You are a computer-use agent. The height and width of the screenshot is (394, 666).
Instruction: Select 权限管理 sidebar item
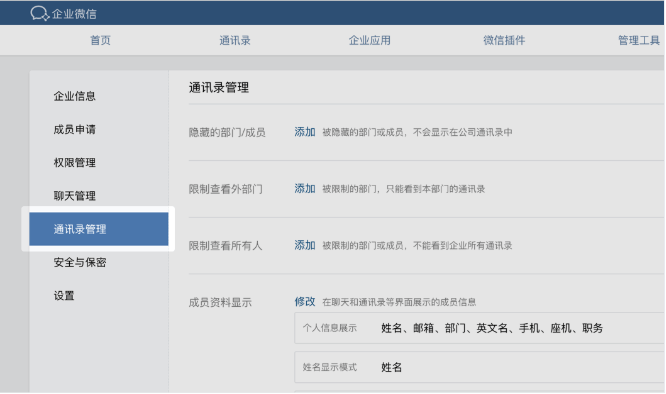(x=75, y=163)
